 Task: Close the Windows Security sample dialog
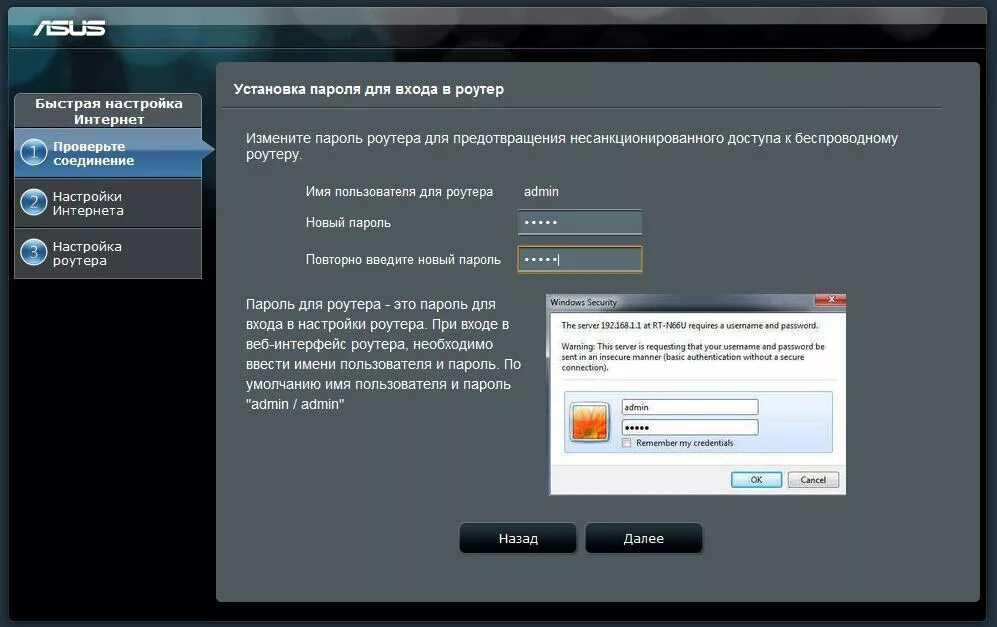pos(830,299)
